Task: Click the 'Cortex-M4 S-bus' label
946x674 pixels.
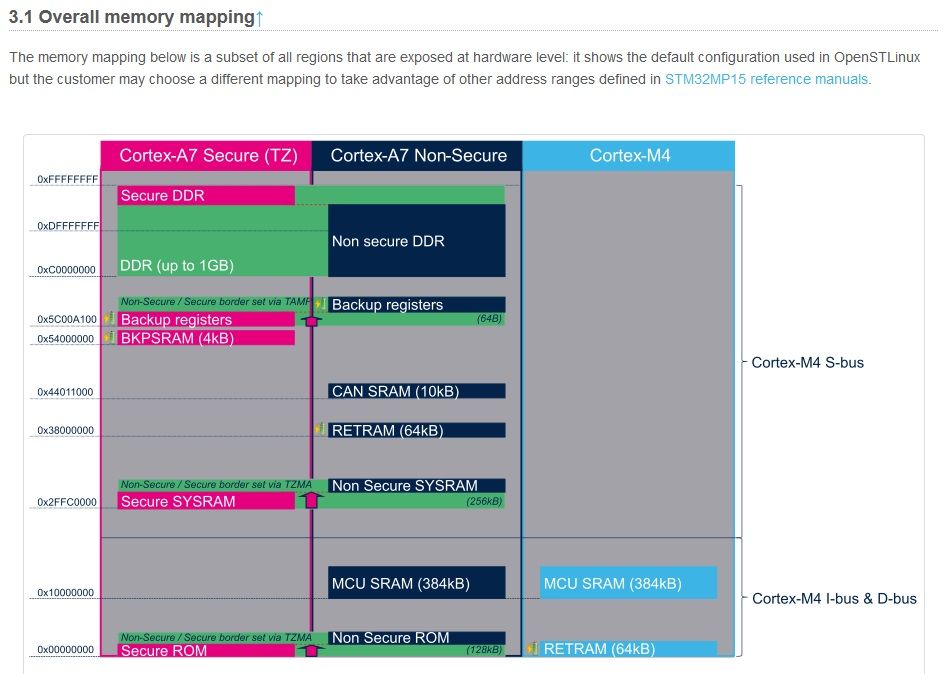Action: click(x=807, y=363)
